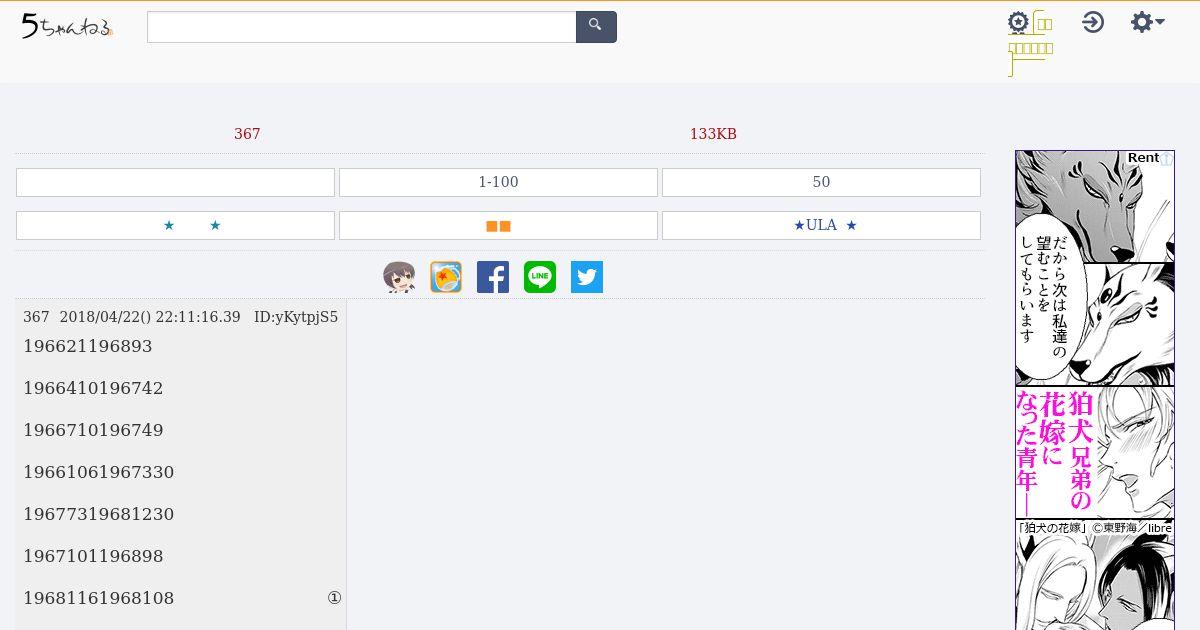Click the orange squares button
Viewport: 1200px width, 630px height.
pyautogui.click(x=498, y=225)
